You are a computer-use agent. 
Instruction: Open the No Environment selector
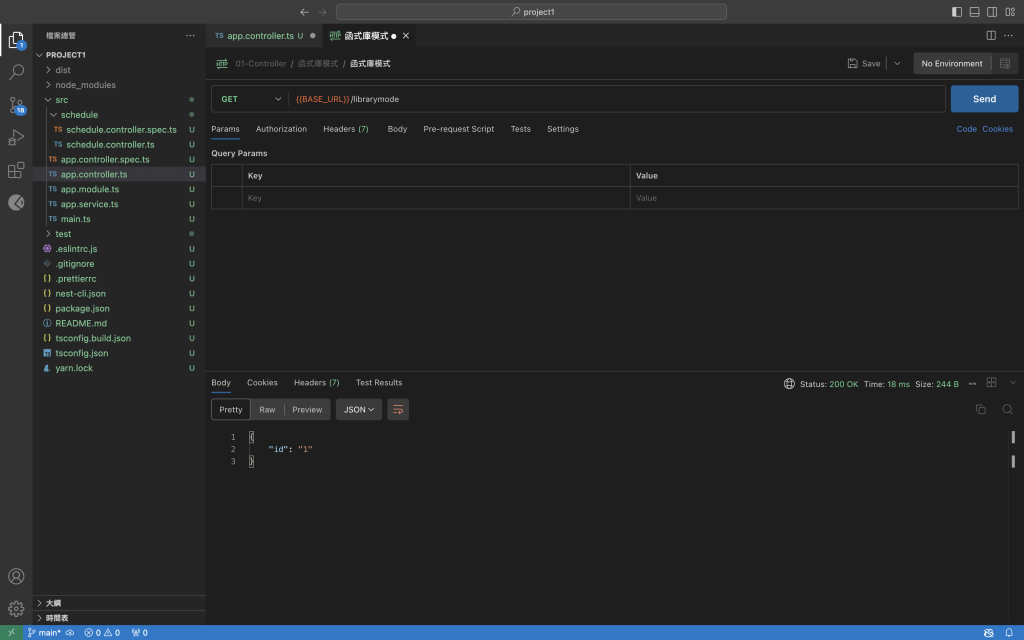952,63
